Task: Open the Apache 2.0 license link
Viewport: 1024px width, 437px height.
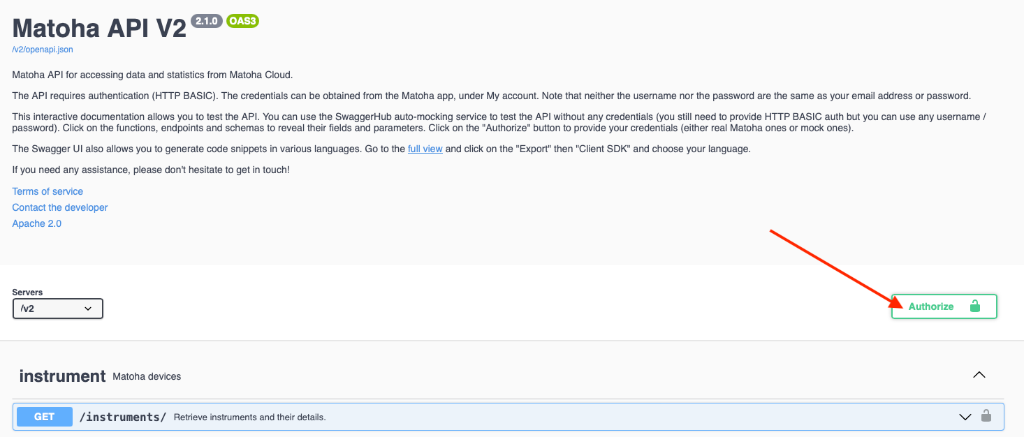Action: coord(37,223)
